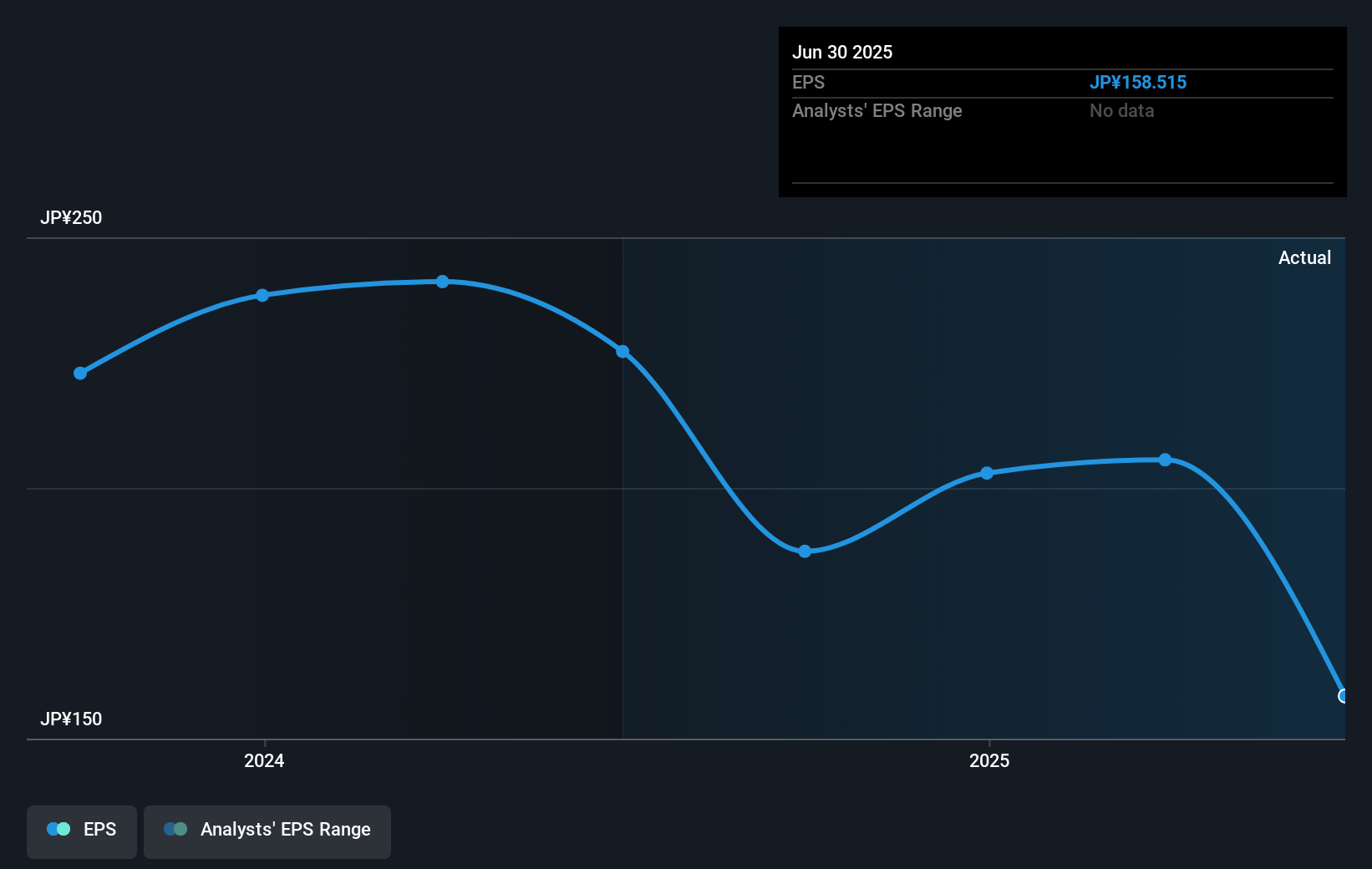Screen dimensions: 1372x869
Task: Click the 2025 axis label
Action: 988,760
